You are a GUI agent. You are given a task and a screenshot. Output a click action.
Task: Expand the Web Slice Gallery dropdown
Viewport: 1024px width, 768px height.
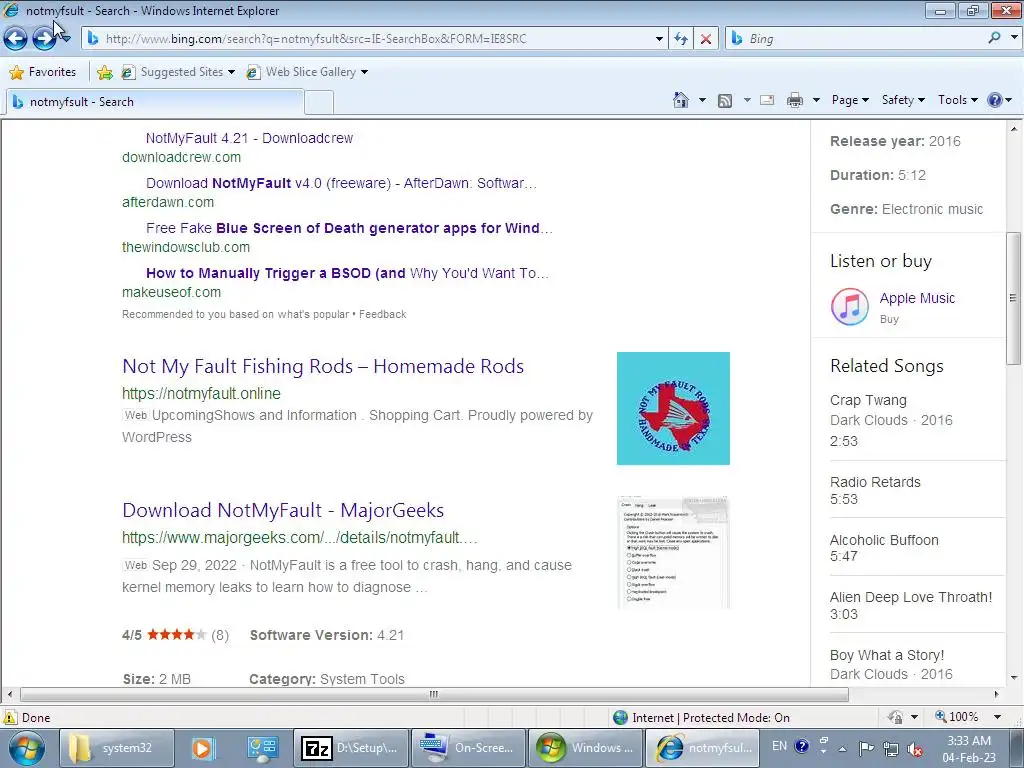(364, 72)
